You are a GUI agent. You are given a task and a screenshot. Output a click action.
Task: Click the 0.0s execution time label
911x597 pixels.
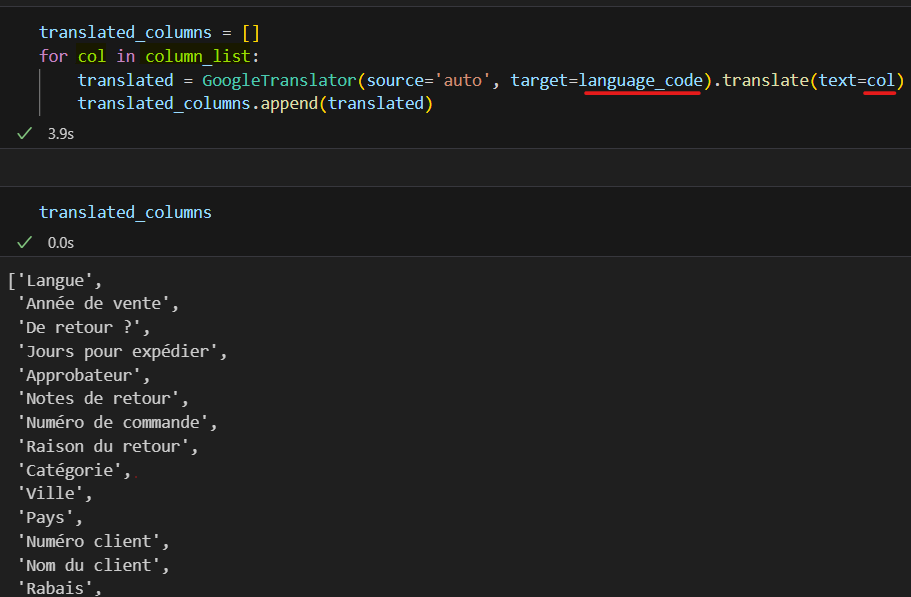click(x=60, y=242)
